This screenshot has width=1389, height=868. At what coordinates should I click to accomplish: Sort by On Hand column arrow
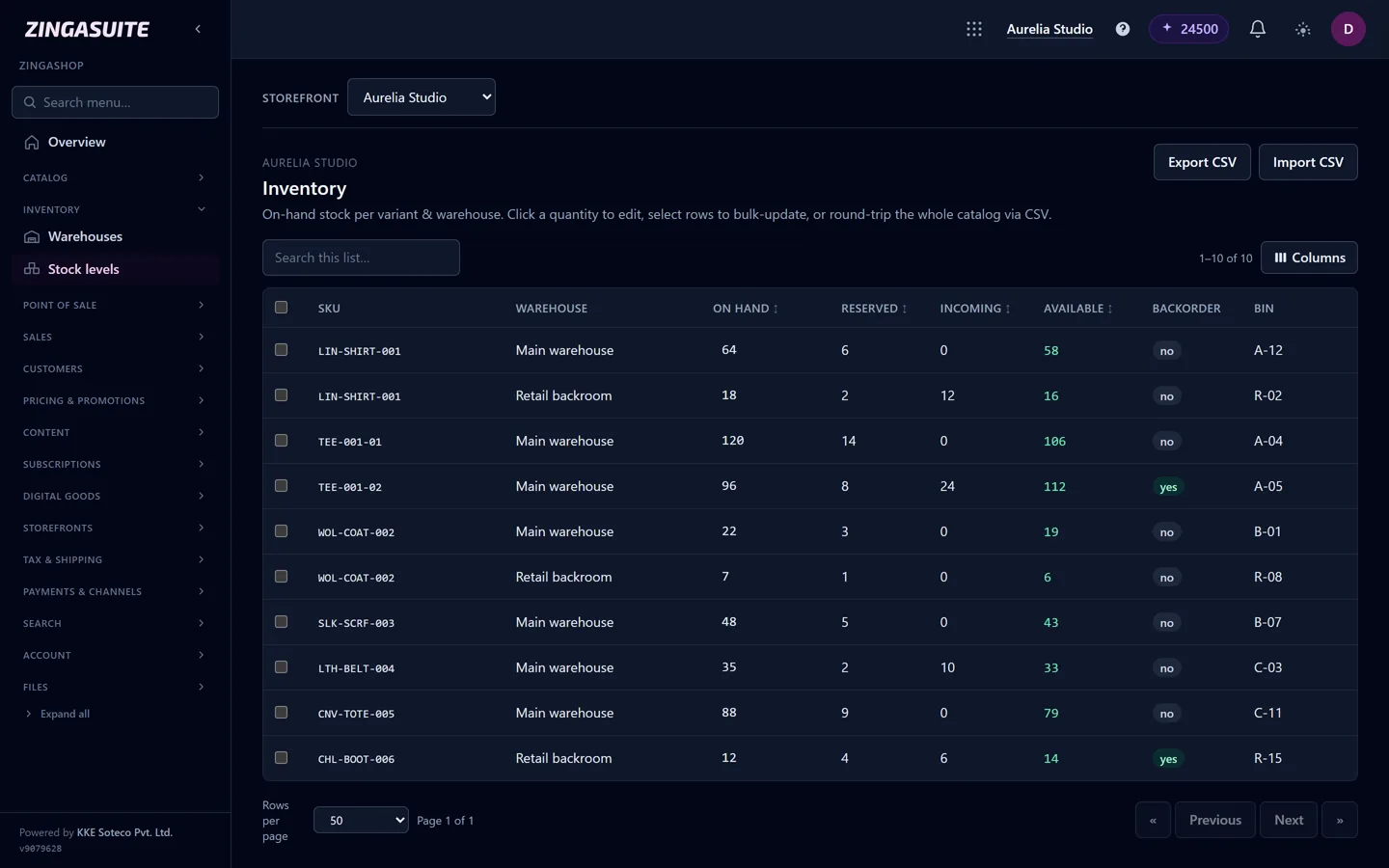[x=776, y=309]
